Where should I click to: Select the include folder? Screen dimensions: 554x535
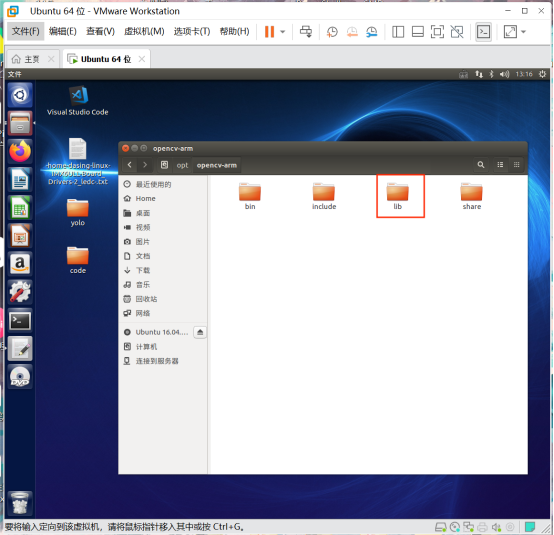tap(324, 196)
